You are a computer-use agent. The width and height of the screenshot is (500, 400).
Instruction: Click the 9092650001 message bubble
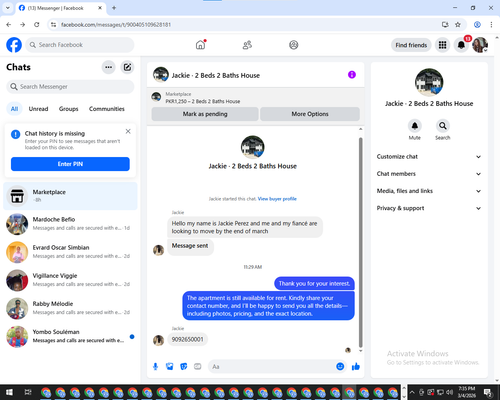(187, 339)
